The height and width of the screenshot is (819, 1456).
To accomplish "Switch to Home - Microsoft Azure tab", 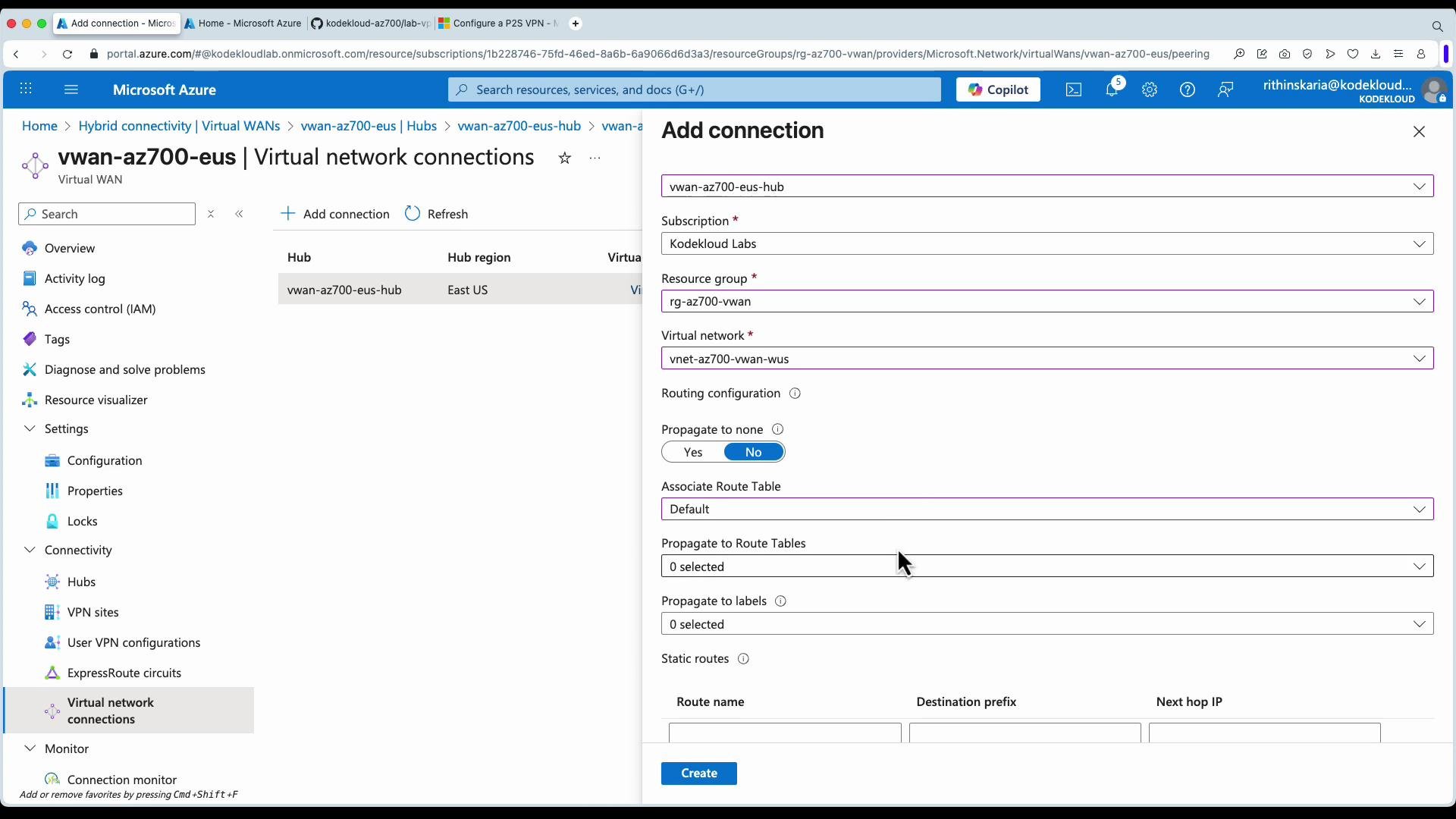I will [x=243, y=24].
